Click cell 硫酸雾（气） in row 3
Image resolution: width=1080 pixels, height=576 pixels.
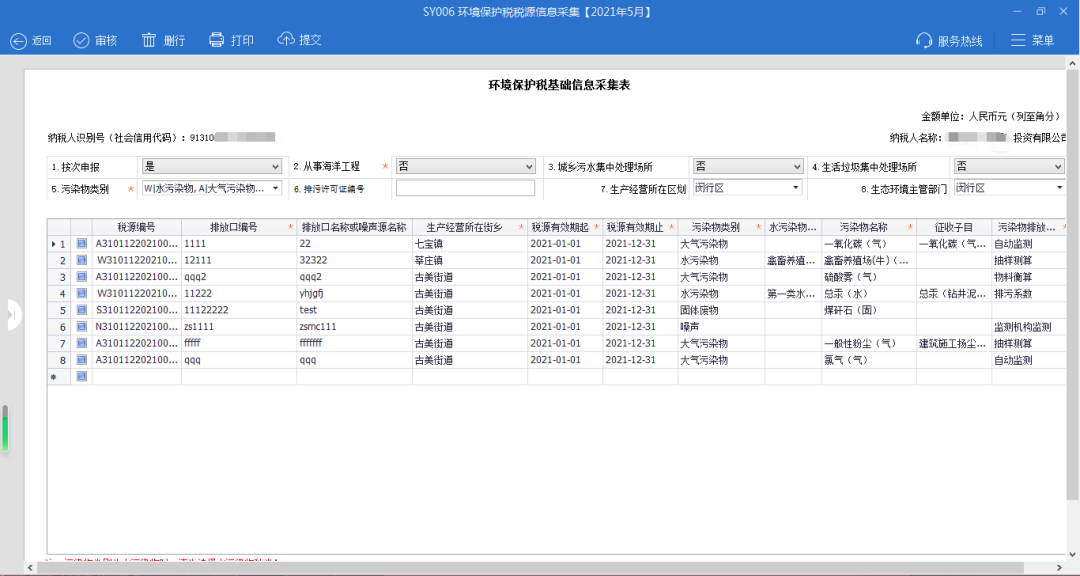point(868,276)
